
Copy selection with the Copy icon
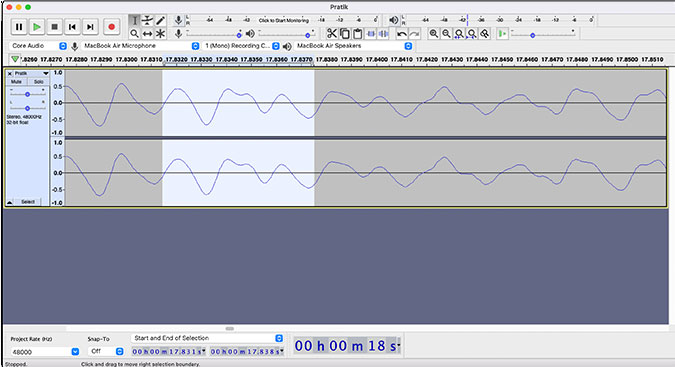[x=344, y=34]
